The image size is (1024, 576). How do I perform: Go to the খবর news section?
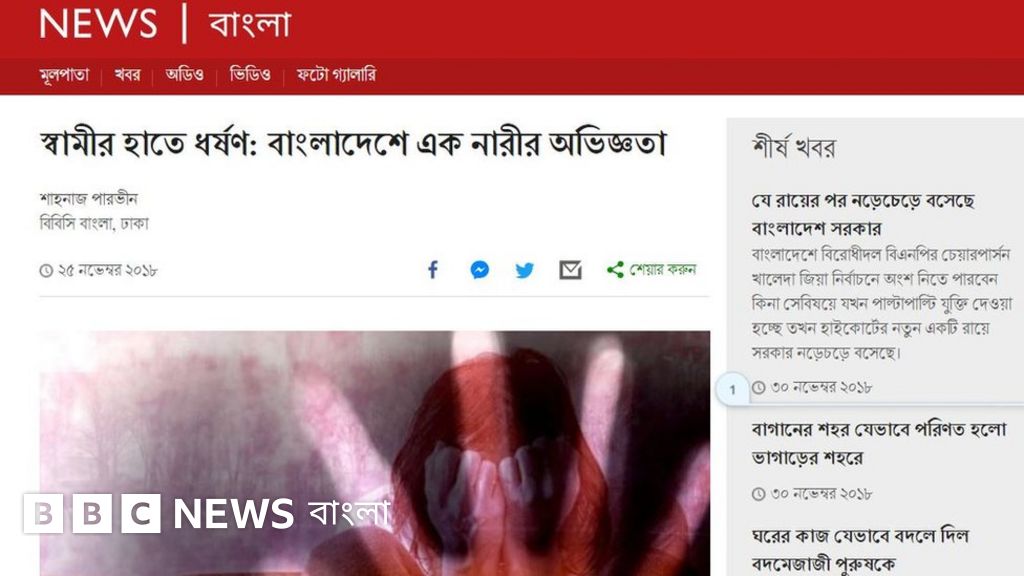tap(127, 75)
